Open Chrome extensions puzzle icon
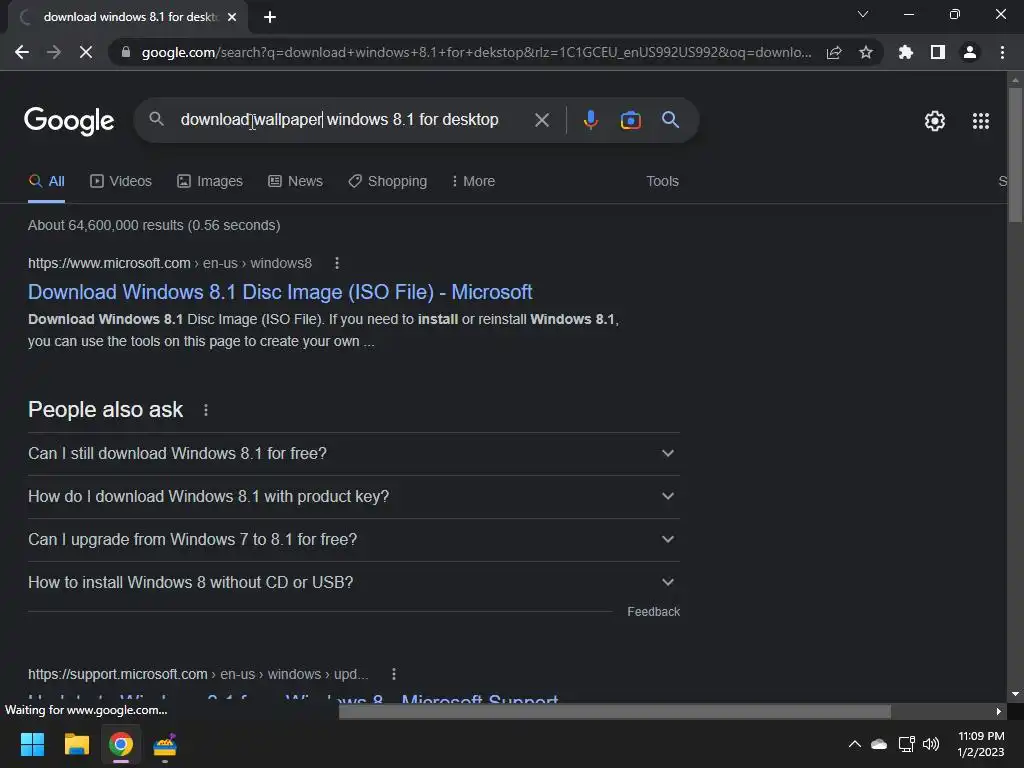1024x768 pixels. 905,52
